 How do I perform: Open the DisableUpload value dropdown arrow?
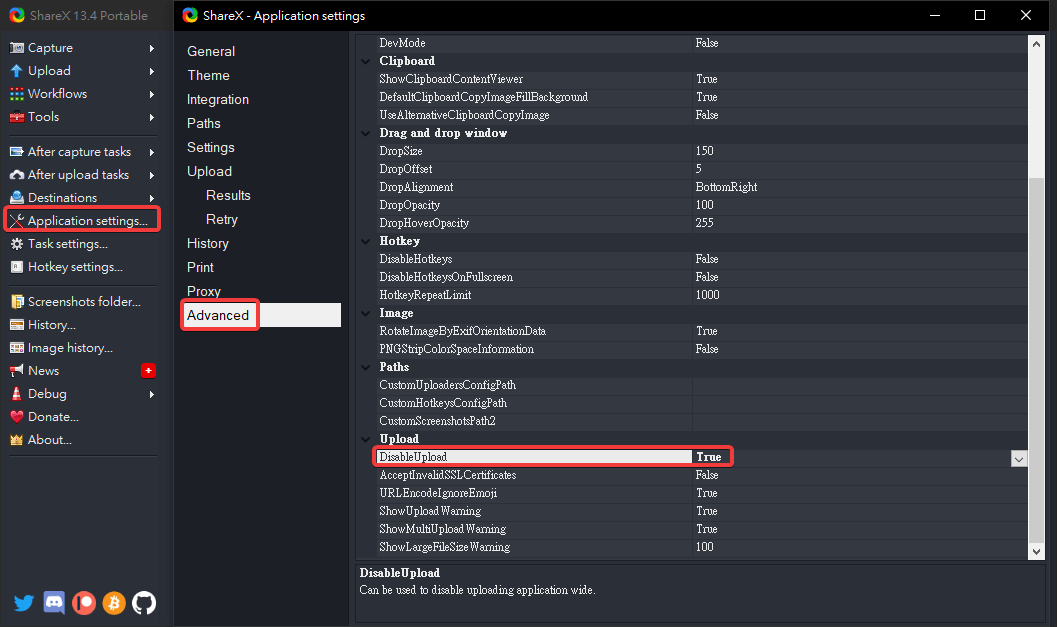click(x=1018, y=458)
